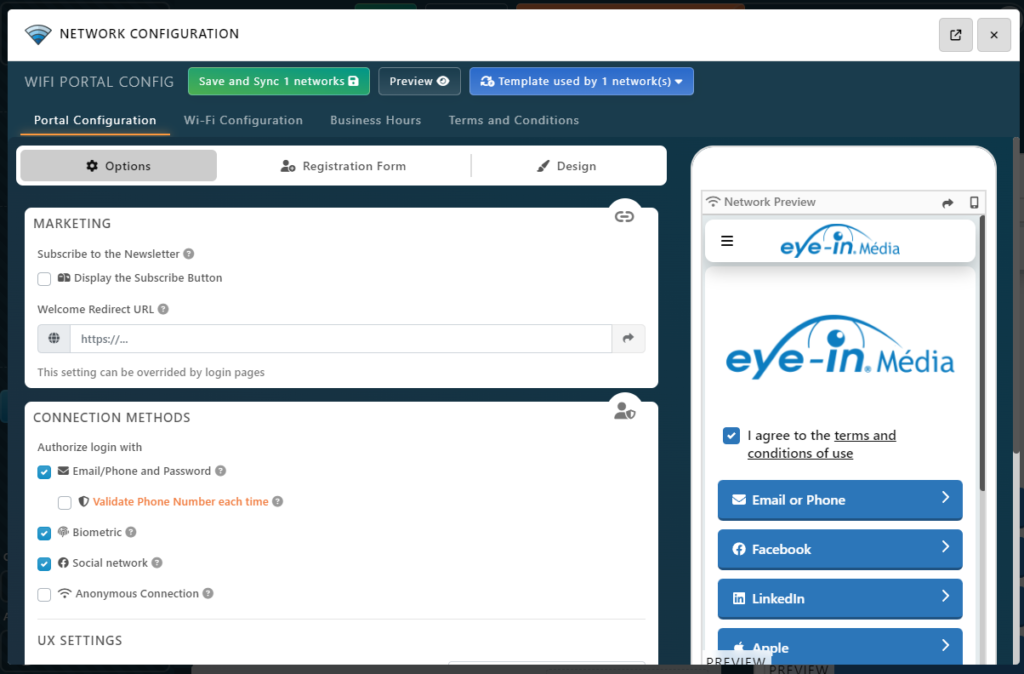
Task: Toggle the agree to terms checkbox in preview
Action: [x=731, y=436]
